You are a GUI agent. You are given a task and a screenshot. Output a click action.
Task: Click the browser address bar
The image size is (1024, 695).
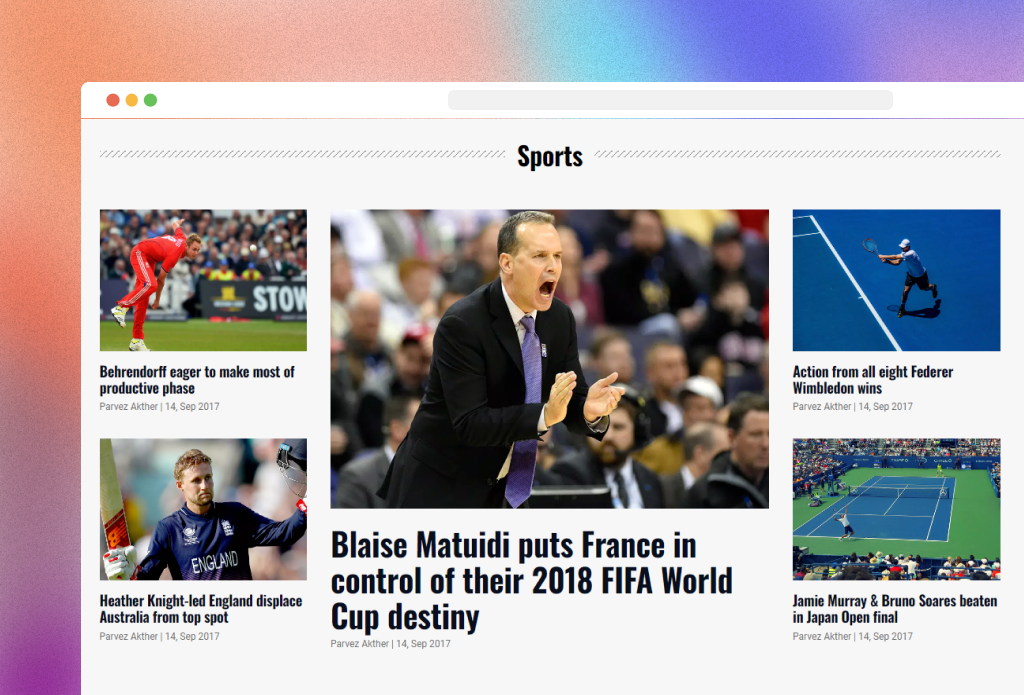(670, 100)
